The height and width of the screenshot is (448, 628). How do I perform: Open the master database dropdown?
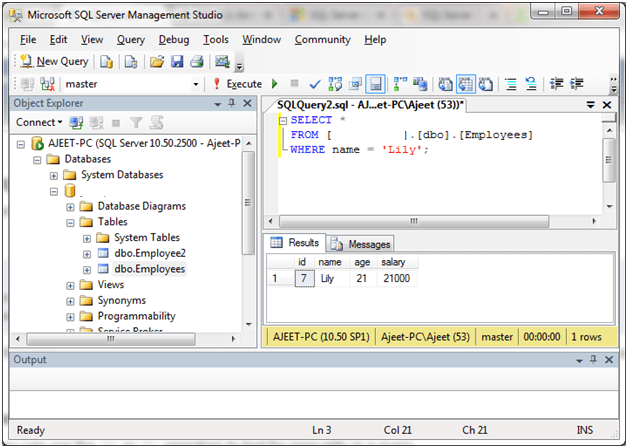point(196,85)
